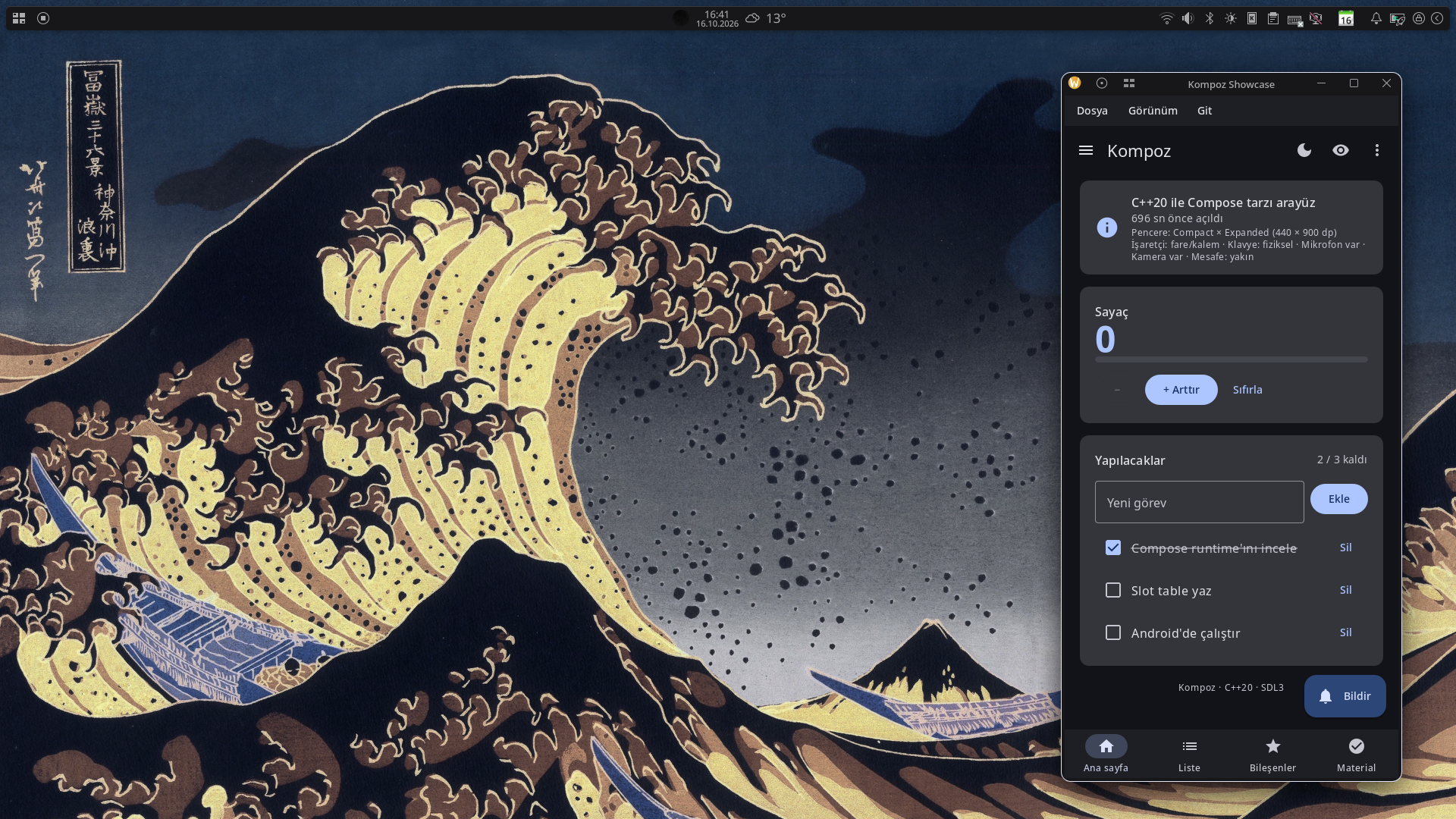This screenshot has width=1456, height=819.
Task: Check the Slot table yaz checkbox
Action: click(x=1113, y=590)
